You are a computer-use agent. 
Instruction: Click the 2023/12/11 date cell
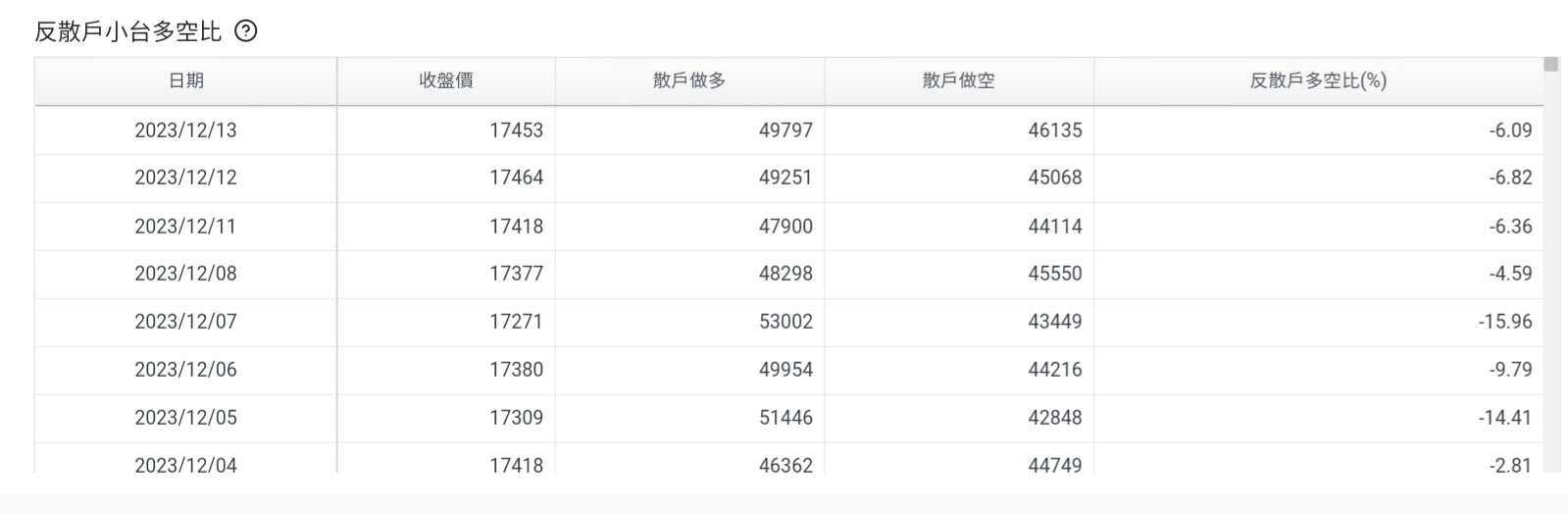185,227
